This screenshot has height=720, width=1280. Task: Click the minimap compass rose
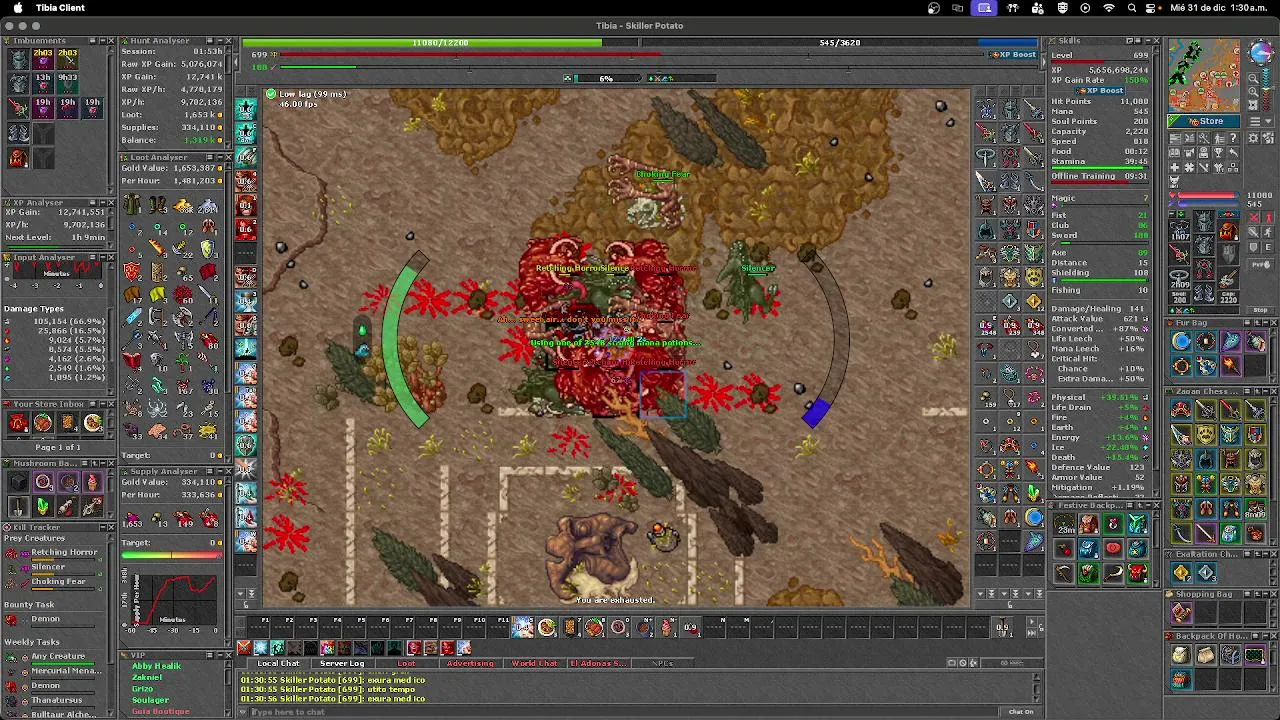tap(1260, 53)
